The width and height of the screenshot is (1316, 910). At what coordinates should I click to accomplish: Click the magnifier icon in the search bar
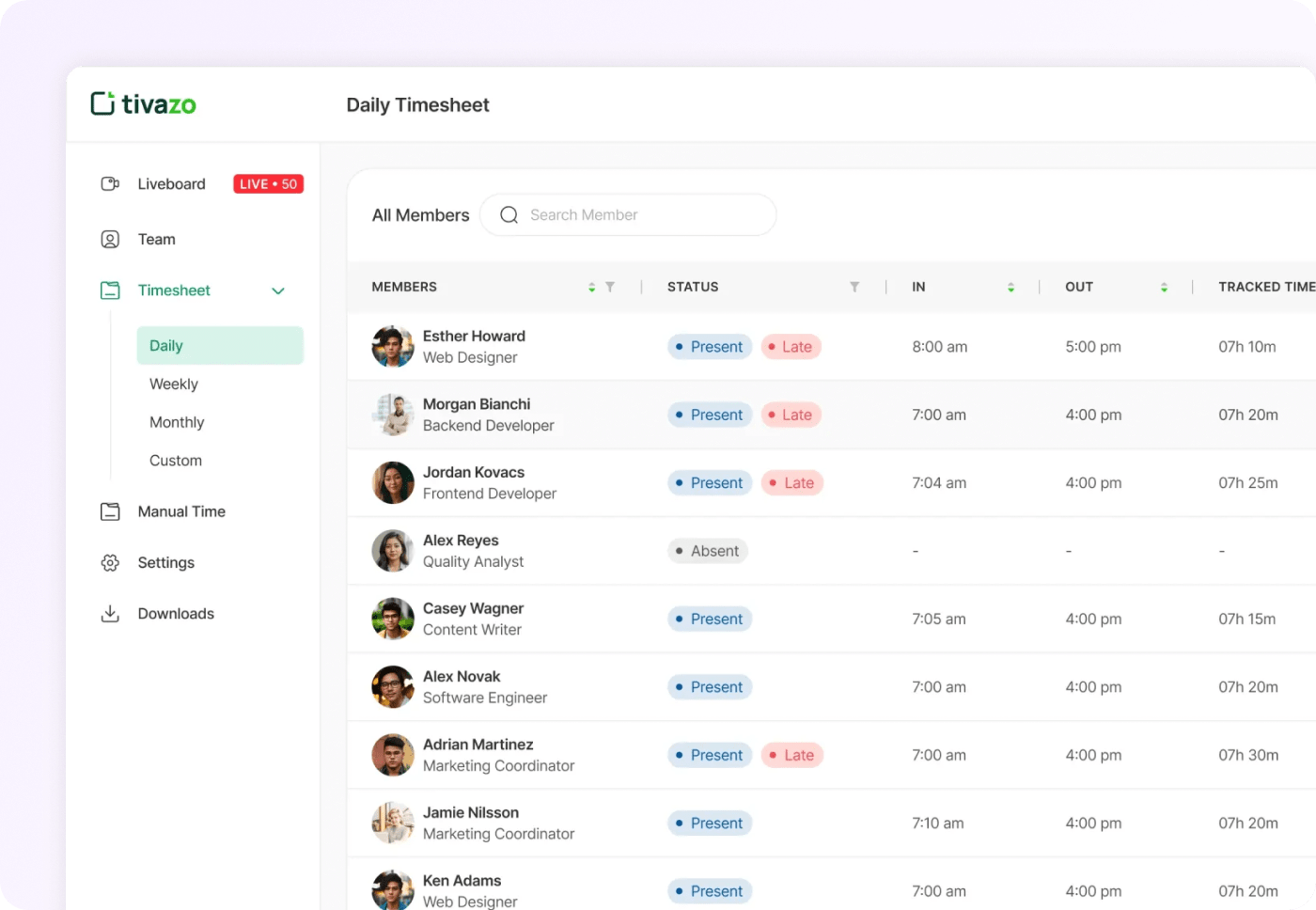coord(509,214)
